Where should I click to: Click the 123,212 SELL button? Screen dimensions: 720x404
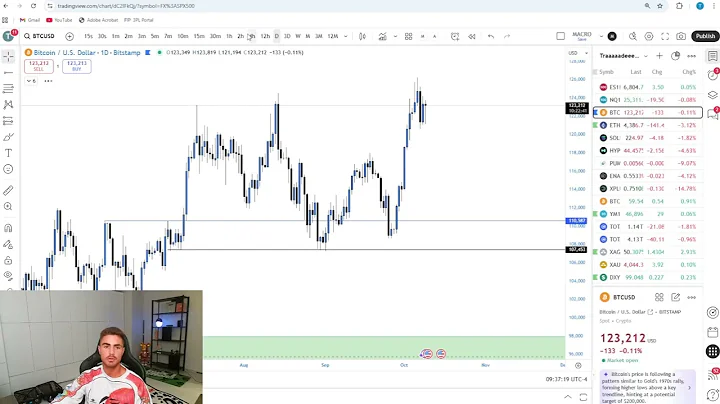[39, 66]
